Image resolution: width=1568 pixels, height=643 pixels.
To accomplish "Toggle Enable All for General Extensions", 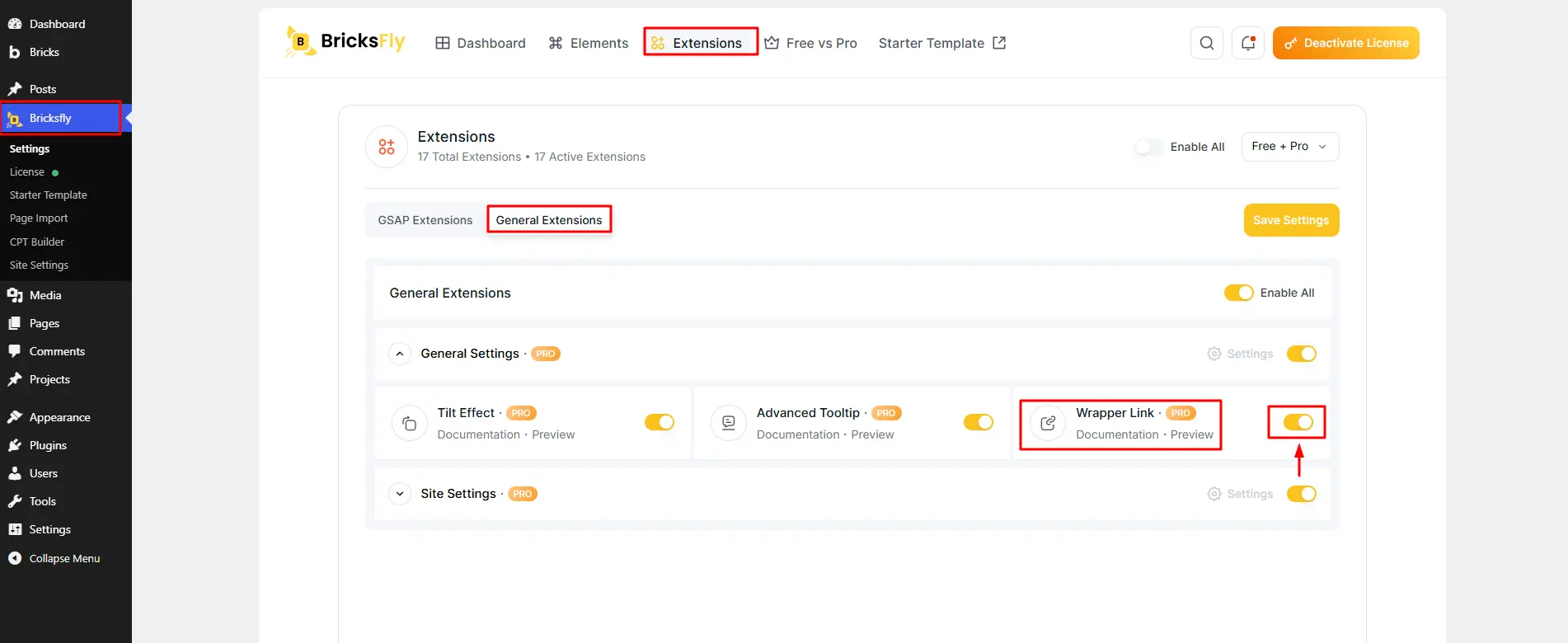I will (x=1238, y=293).
